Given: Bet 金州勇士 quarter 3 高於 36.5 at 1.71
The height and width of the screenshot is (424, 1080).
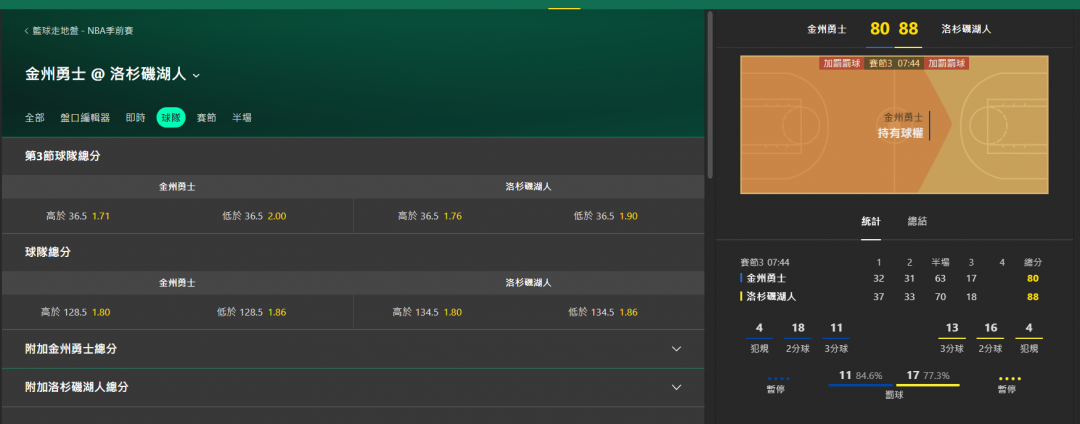Looking at the screenshot, I should (x=78, y=216).
